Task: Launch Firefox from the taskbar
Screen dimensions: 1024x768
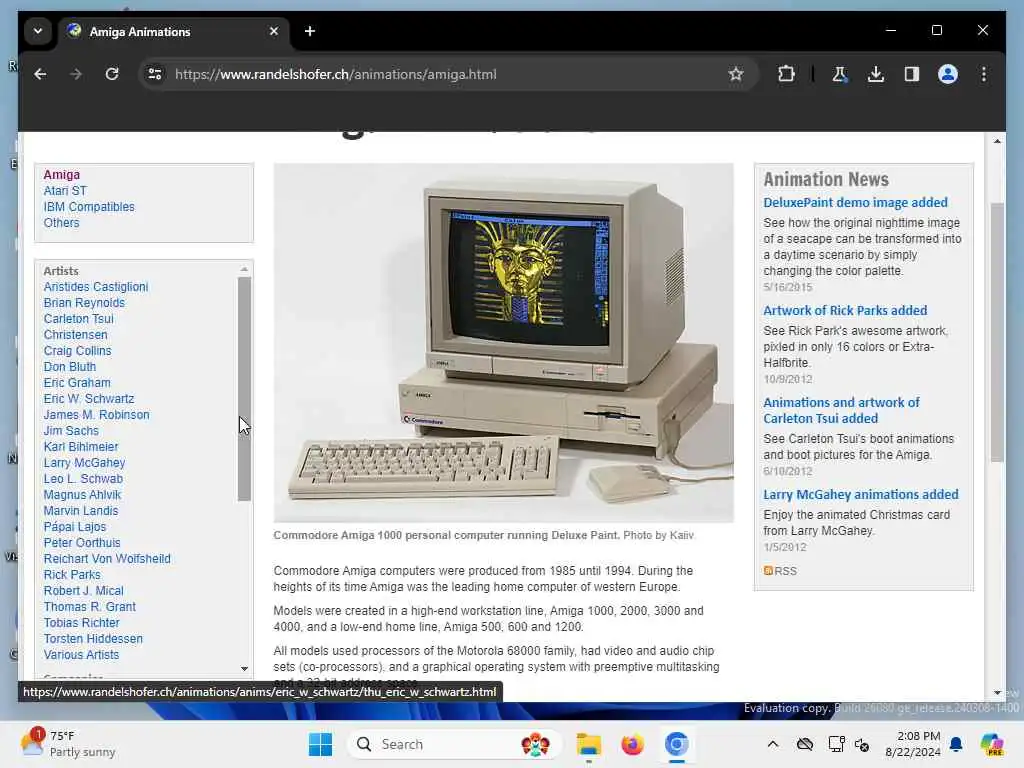Action: point(632,744)
